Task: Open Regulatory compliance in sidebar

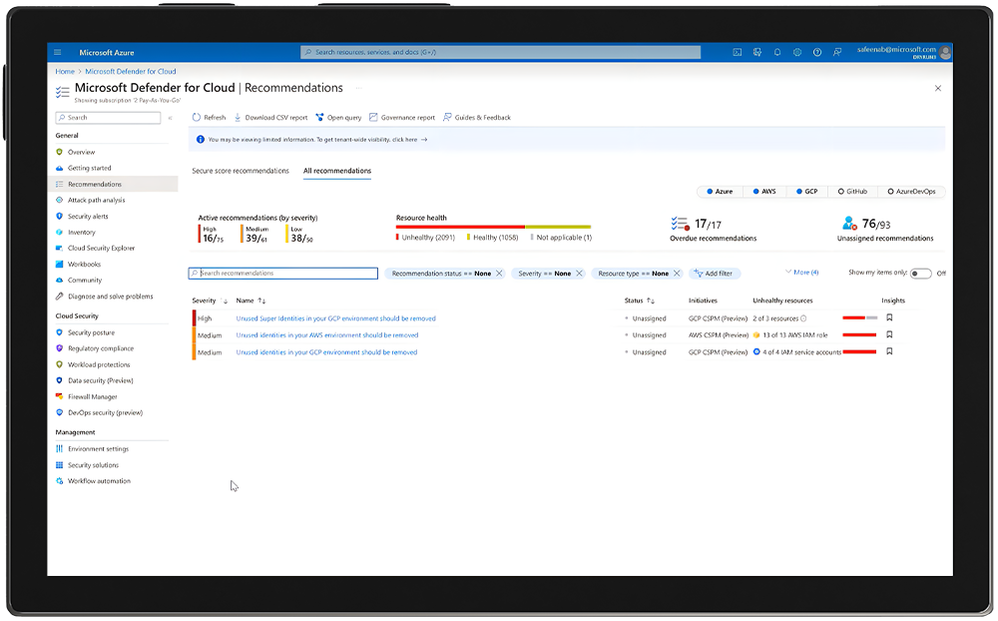Action: (x=101, y=349)
